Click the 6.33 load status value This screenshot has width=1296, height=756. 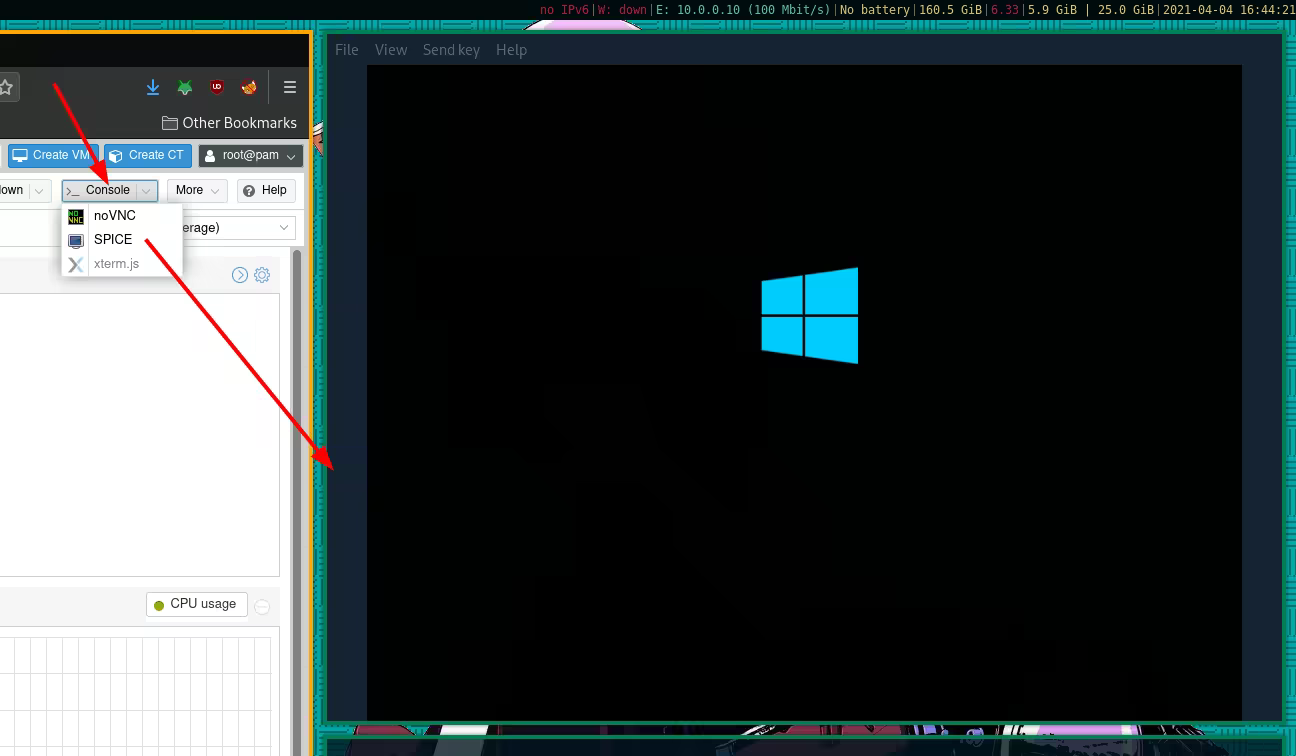1005,10
